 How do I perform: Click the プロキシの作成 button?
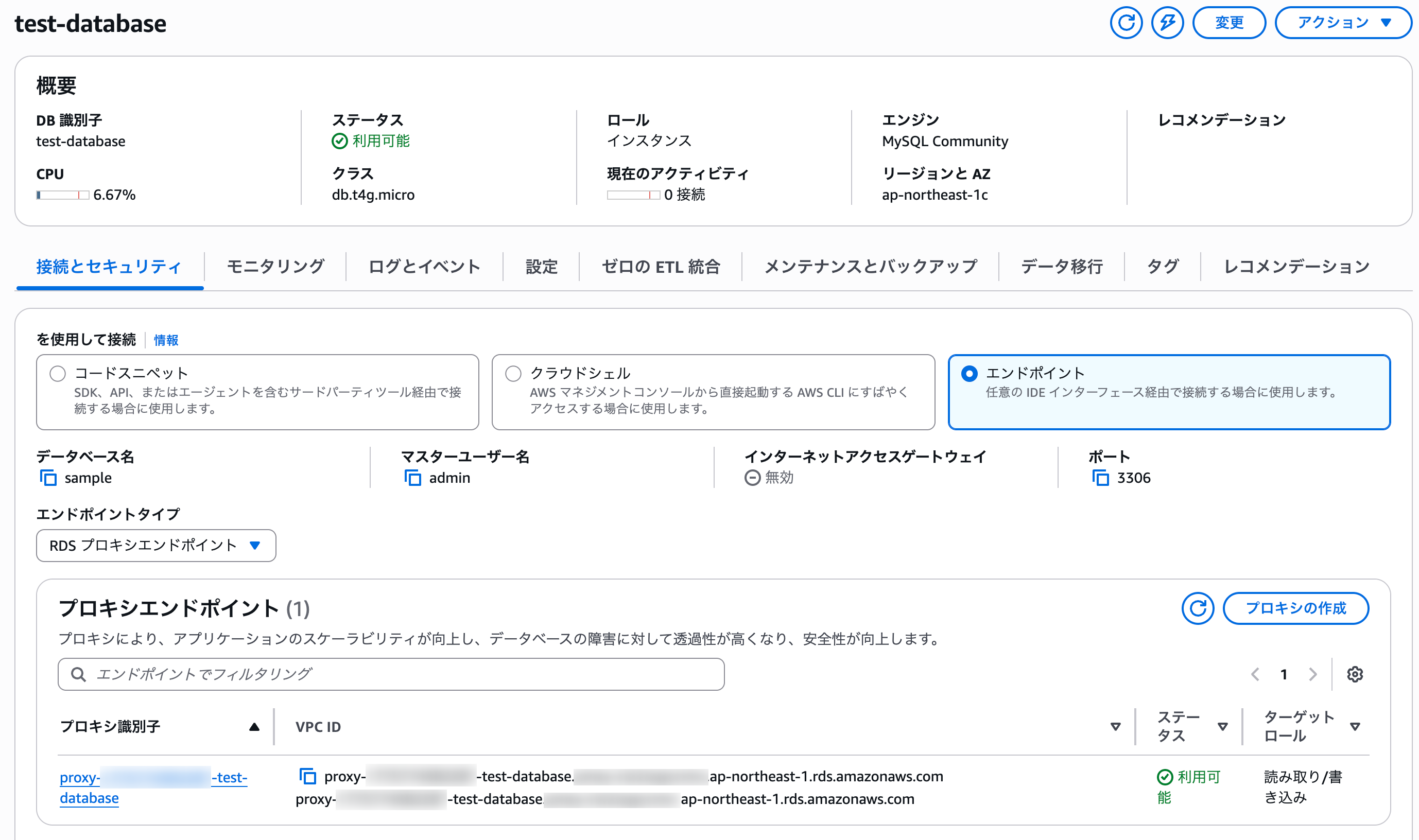point(1295,608)
